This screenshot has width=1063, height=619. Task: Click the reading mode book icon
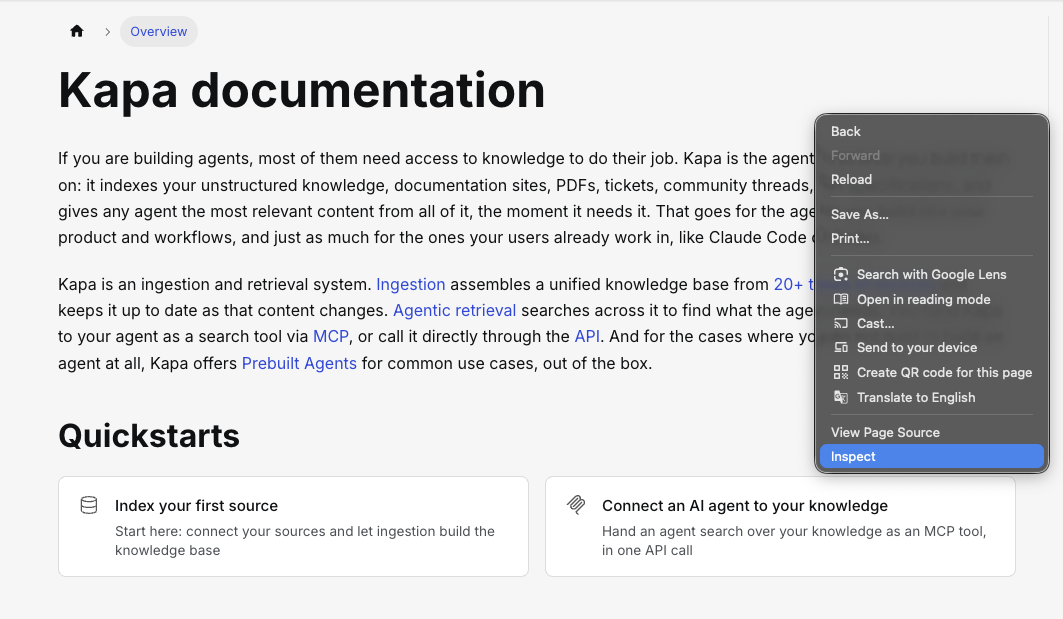[841, 299]
